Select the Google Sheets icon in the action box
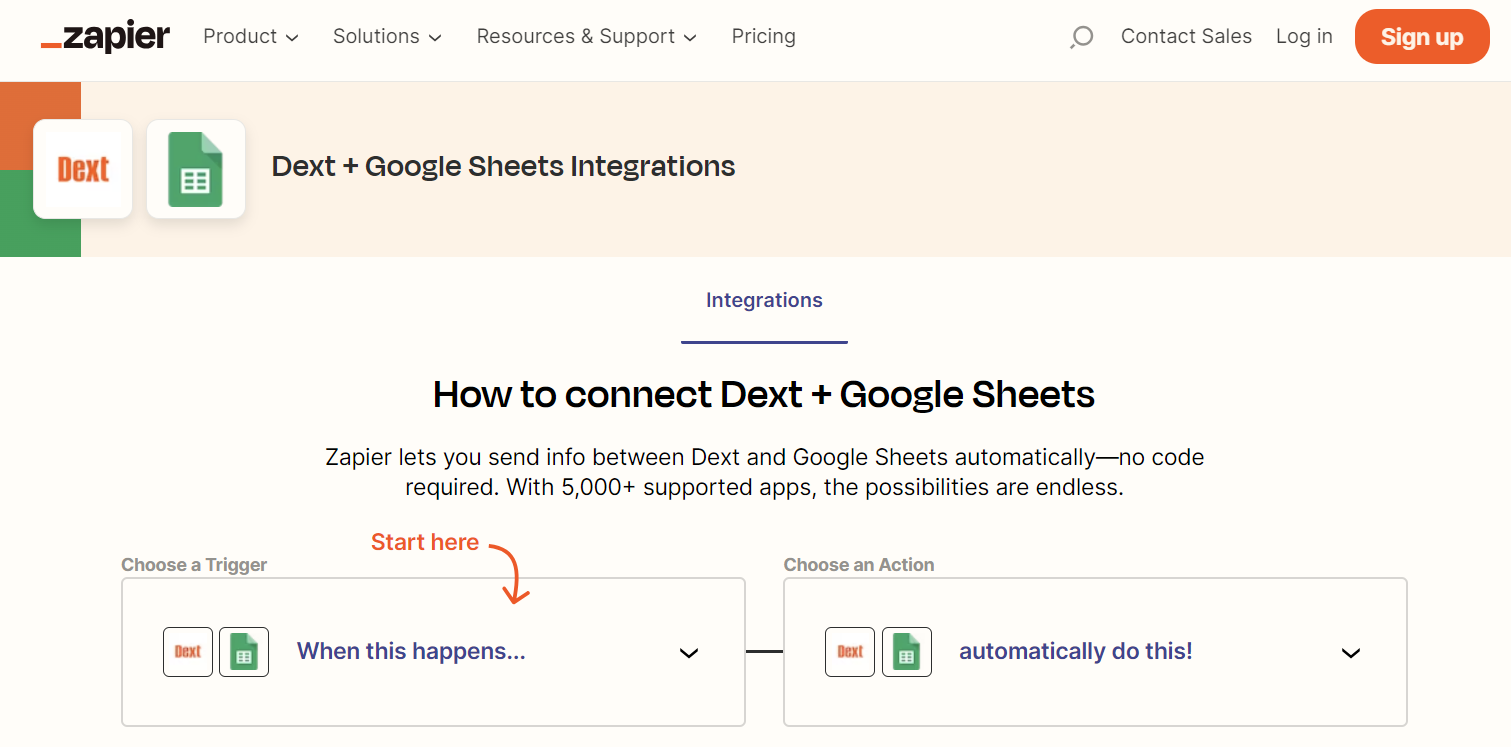Image resolution: width=1511 pixels, height=747 pixels. click(x=907, y=652)
